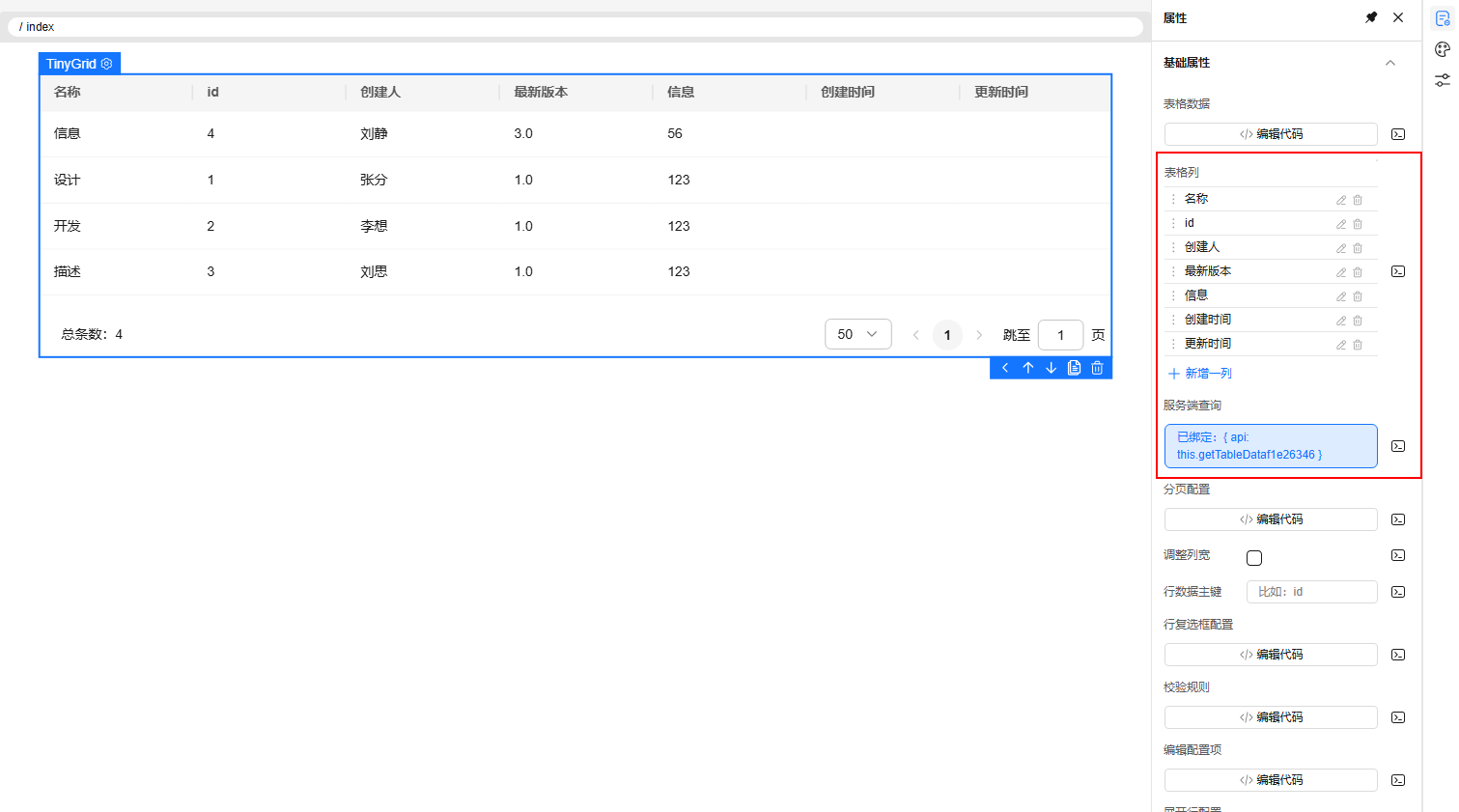Image resolution: width=1459 pixels, height=812 pixels.
Task: Move the TinyGrid component up
Action: coord(1028,368)
